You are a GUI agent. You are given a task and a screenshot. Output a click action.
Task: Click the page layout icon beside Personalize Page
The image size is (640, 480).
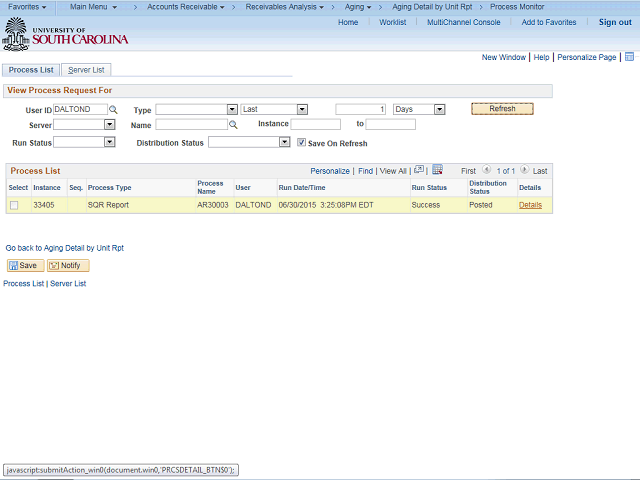pos(629,57)
